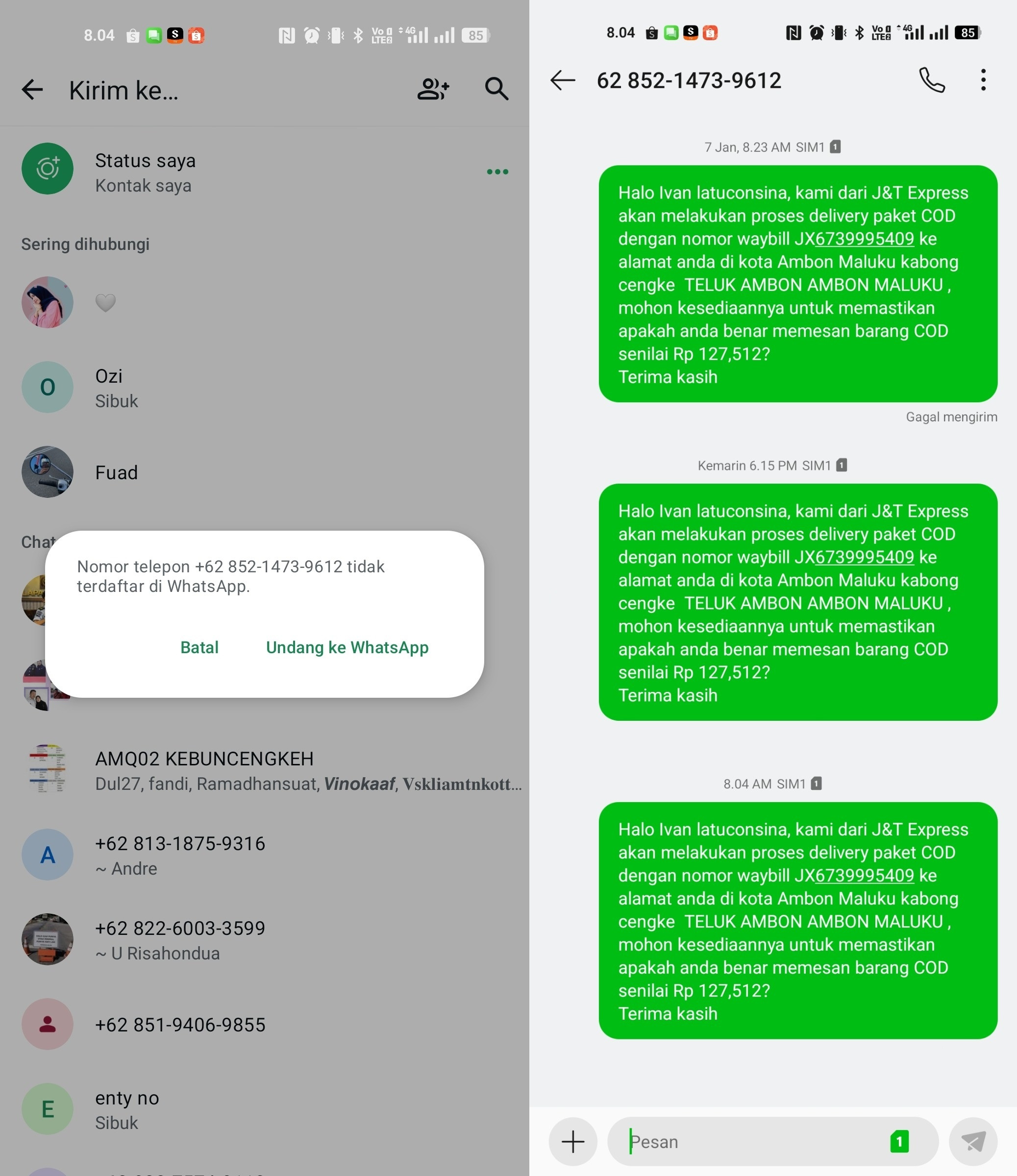Open the SMS overflow menu dots
This screenshot has height=1176, width=1017.
click(984, 80)
